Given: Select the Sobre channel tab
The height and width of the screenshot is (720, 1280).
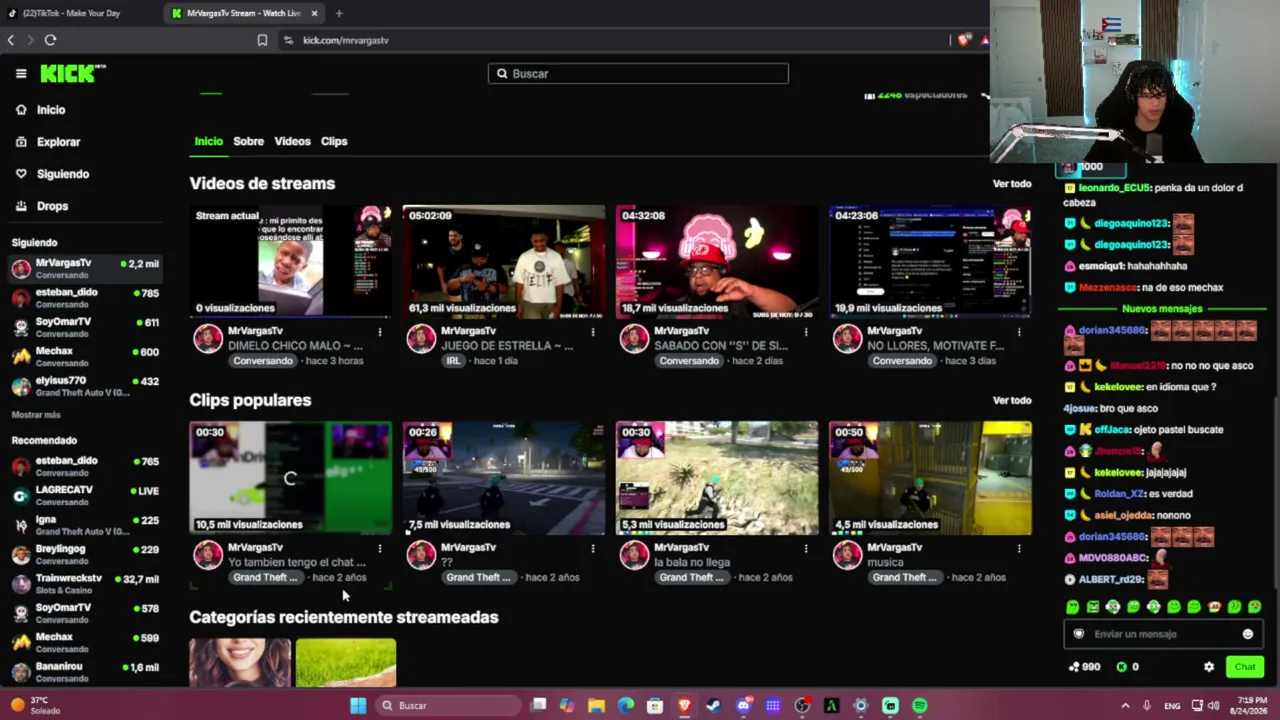Looking at the screenshot, I should point(248,141).
